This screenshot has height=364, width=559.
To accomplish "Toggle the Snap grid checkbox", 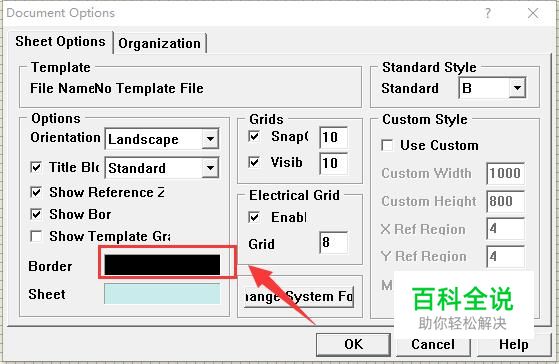I will coord(254,136).
